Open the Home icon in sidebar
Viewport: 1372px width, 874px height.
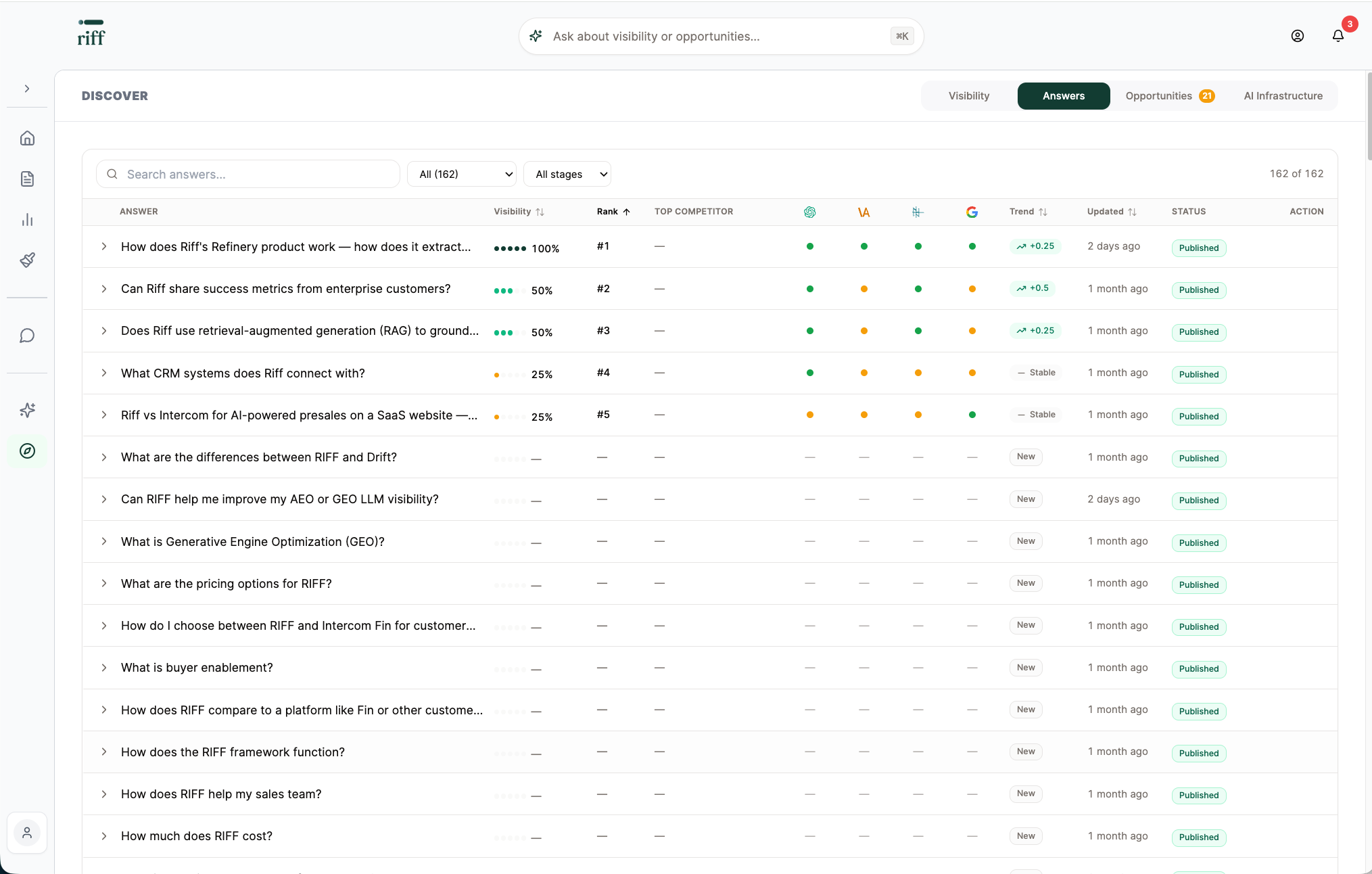coord(27,138)
